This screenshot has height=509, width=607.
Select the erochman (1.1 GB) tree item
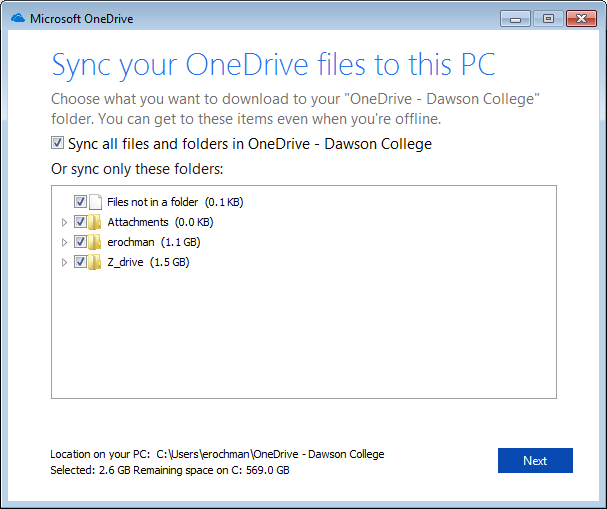coord(154,242)
